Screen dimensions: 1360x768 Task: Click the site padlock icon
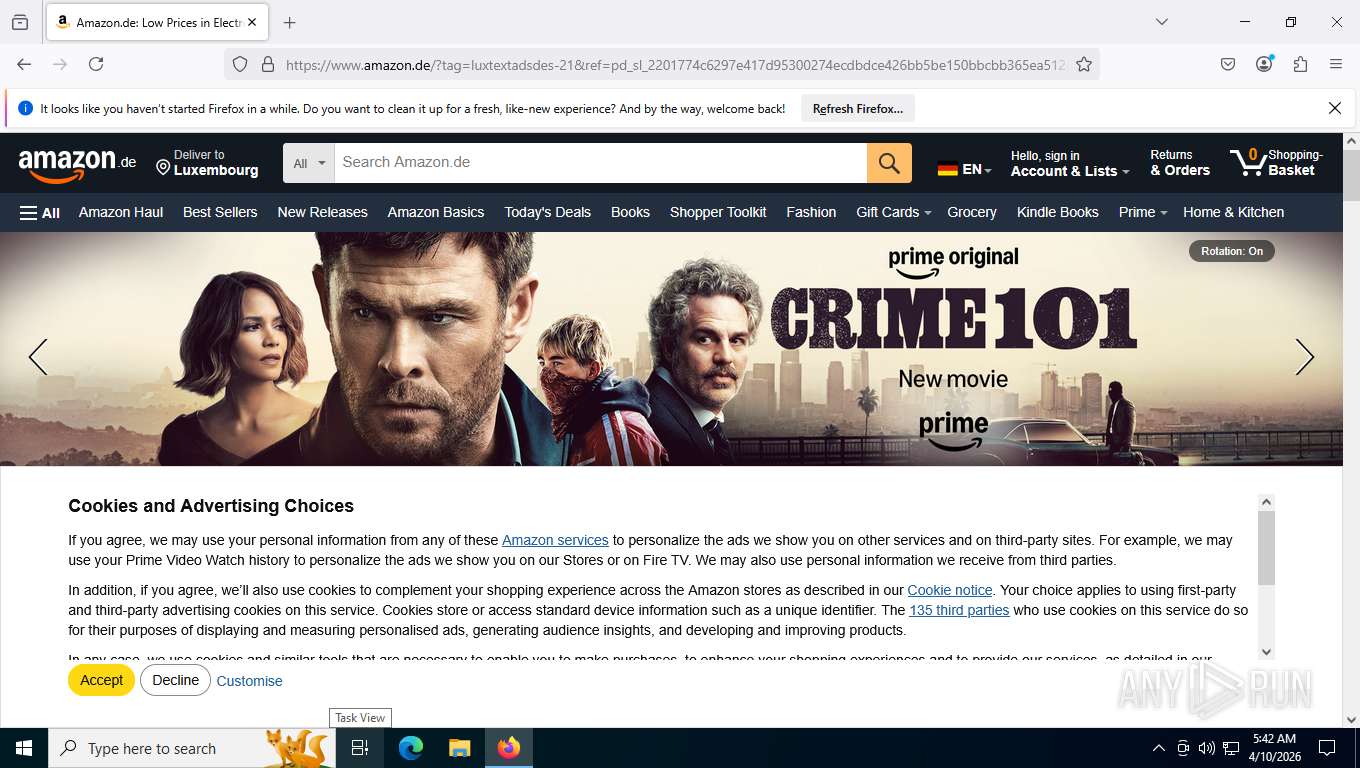click(267, 64)
